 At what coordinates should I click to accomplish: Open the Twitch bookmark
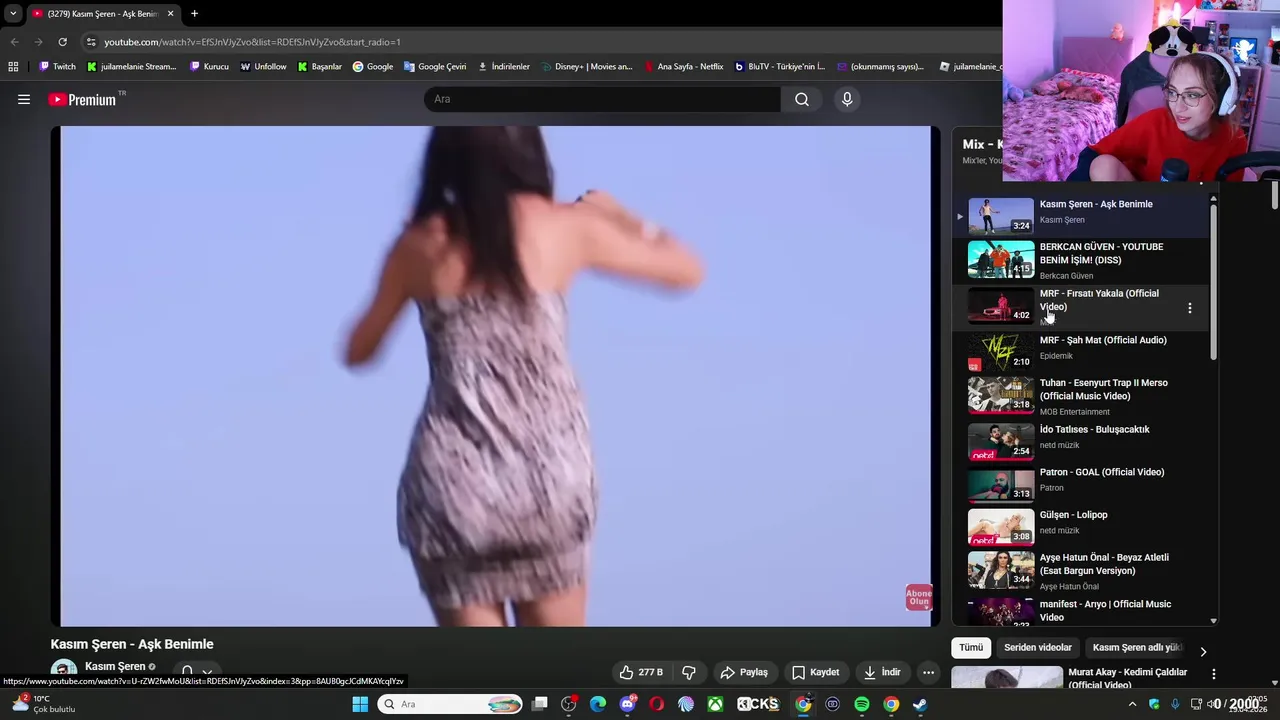click(x=57, y=67)
